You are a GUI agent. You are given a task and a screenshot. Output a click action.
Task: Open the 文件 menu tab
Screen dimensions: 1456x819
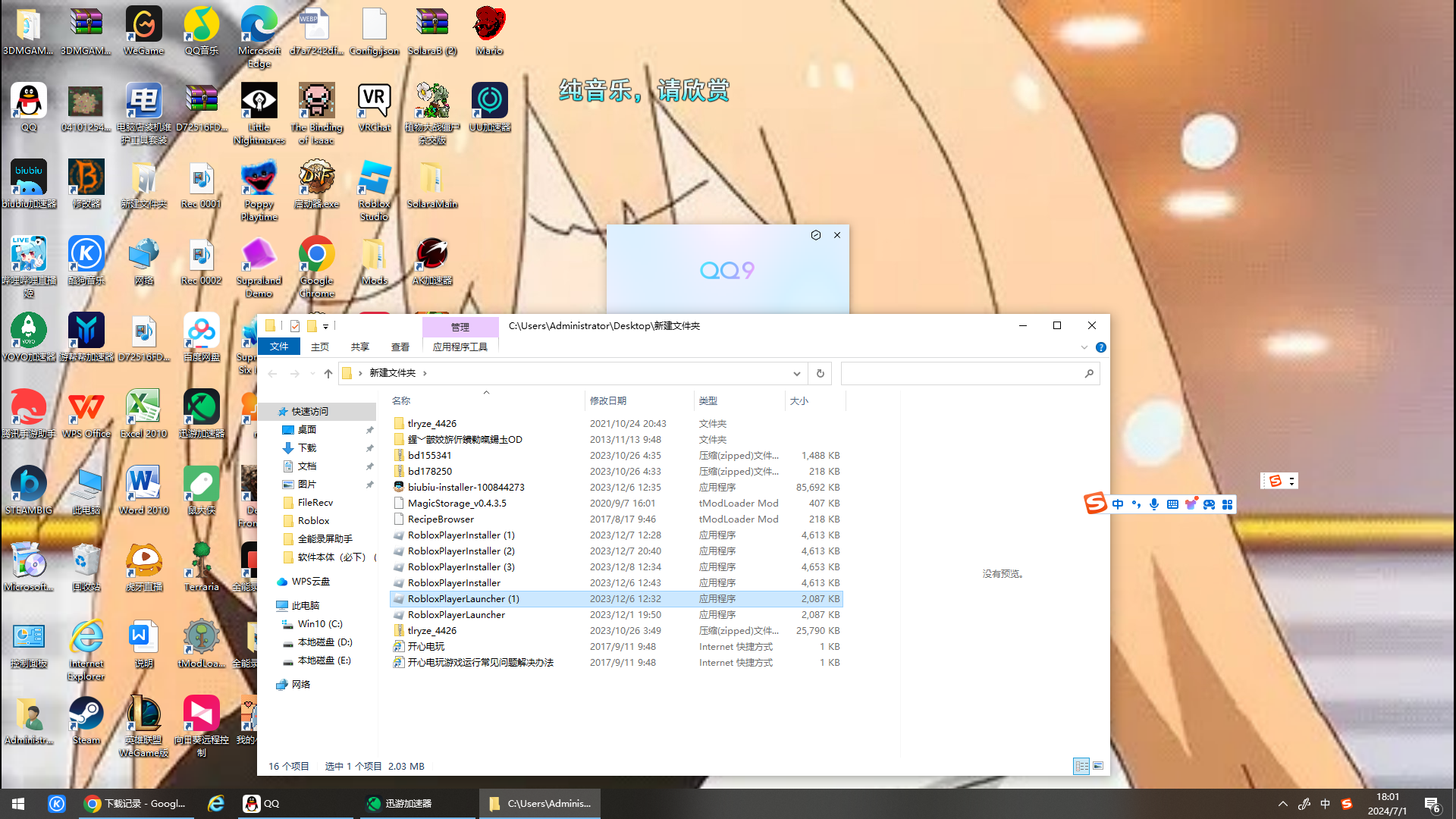(279, 347)
